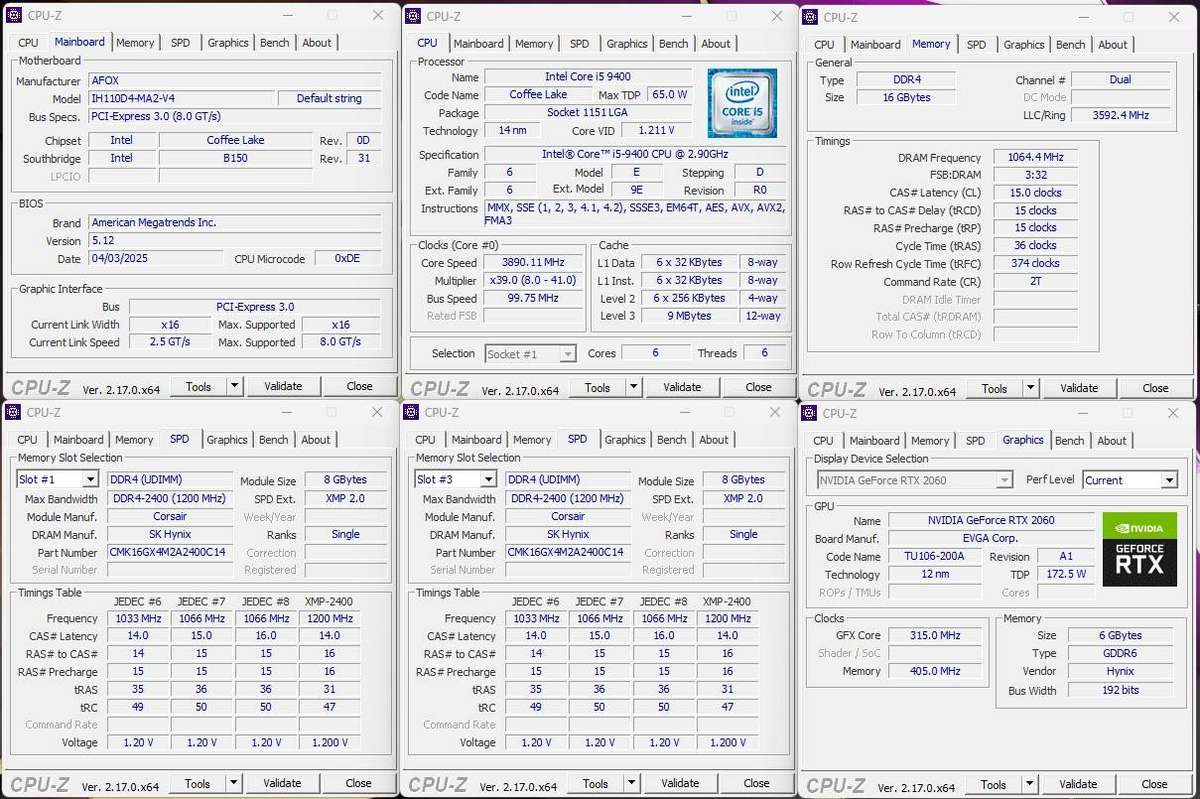Click the TU106-200A code name value
The height and width of the screenshot is (799, 1200).
pyautogui.click(x=935, y=557)
